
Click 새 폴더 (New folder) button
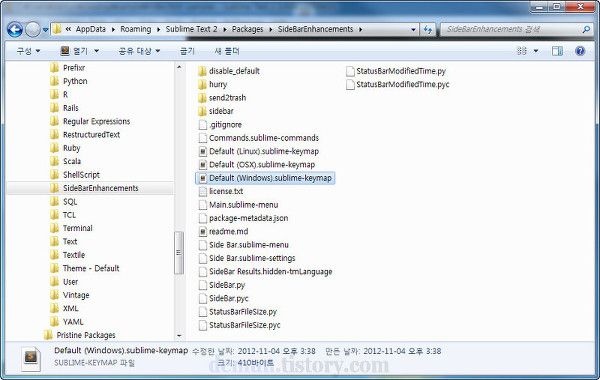227,51
